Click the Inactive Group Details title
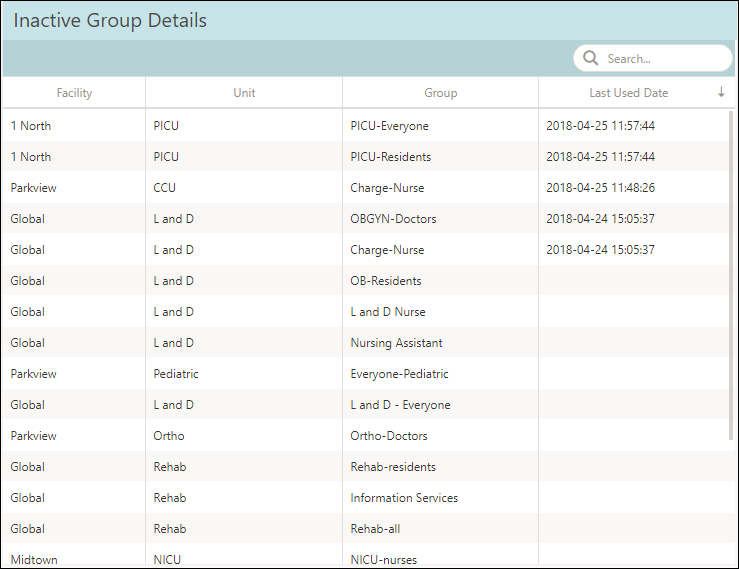The width and height of the screenshot is (739, 569). [x=110, y=21]
